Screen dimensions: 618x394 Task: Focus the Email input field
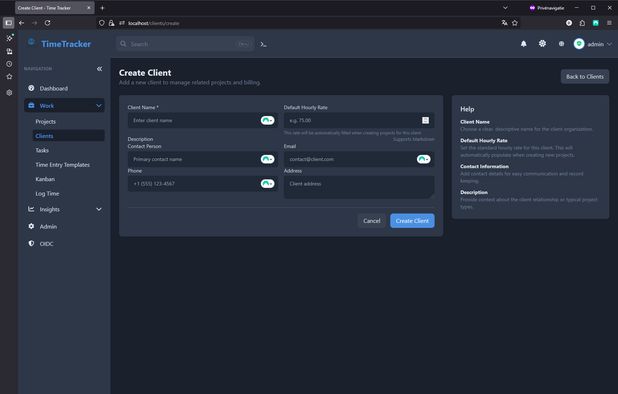[x=359, y=159]
